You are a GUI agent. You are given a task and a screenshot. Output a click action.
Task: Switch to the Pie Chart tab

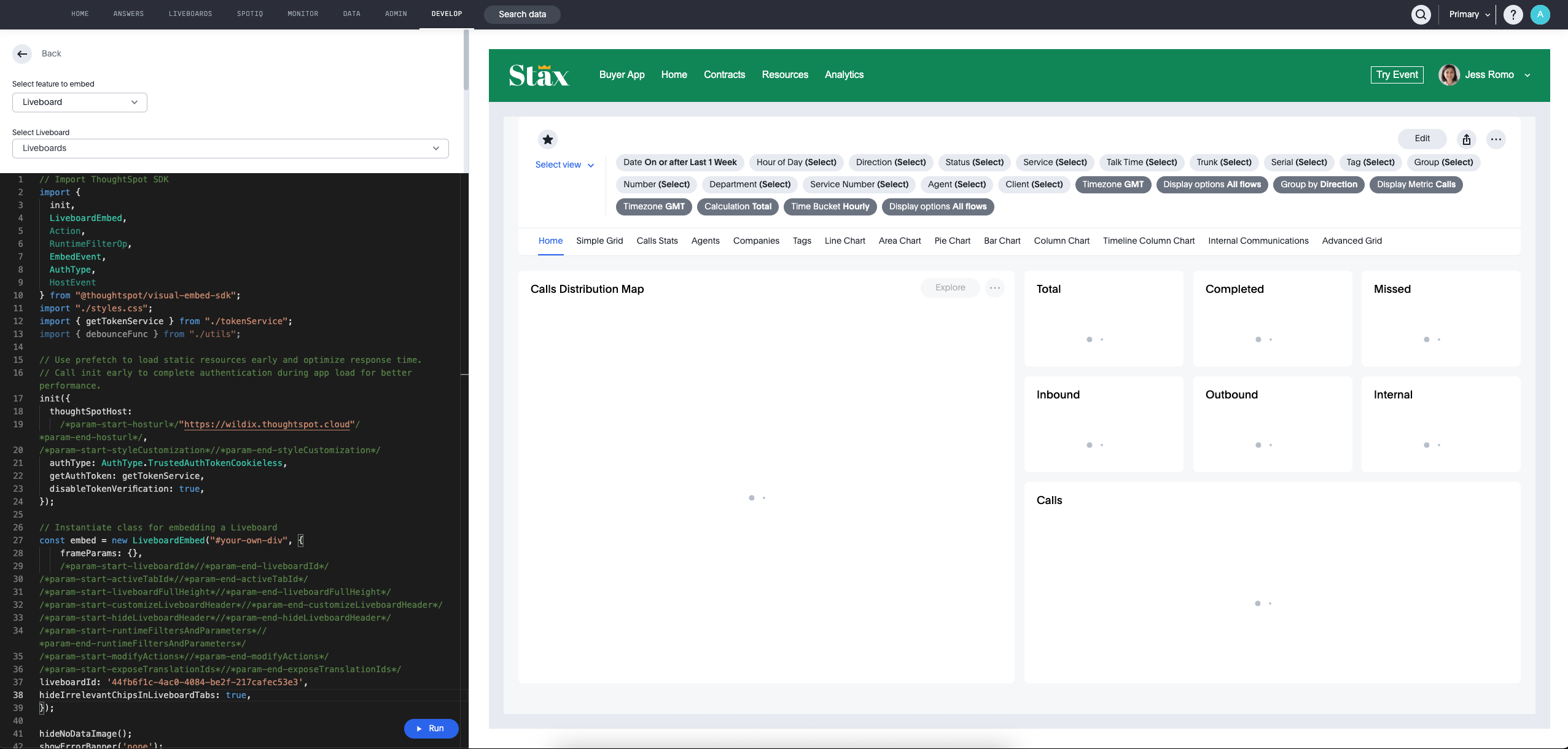(x=953, y=241)
